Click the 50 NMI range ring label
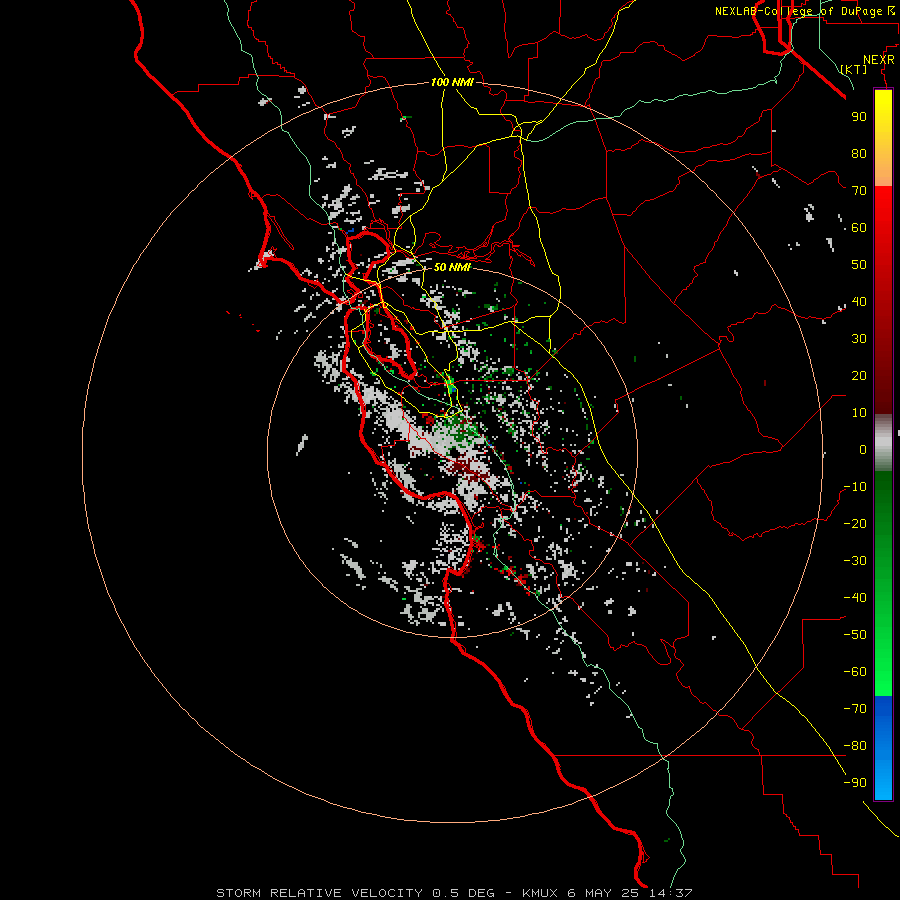This screenshot has height=900, width=900. point(452,267)
